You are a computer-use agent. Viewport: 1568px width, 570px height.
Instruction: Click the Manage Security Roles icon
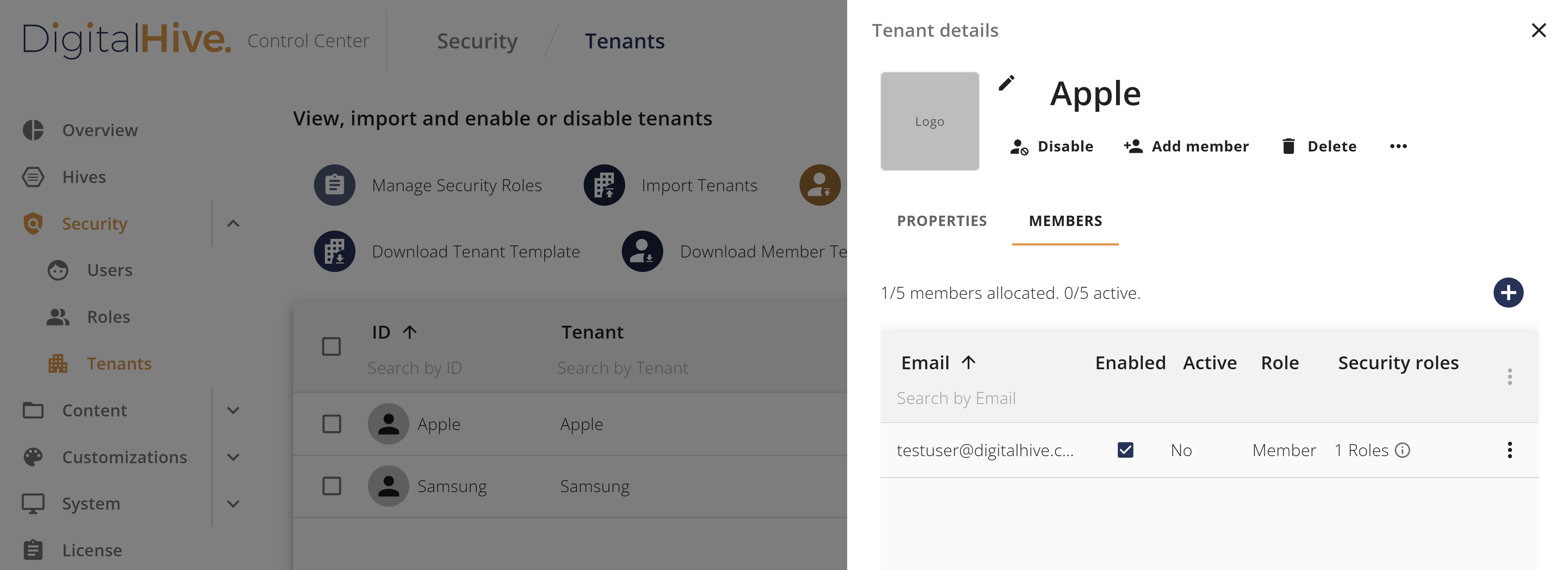tap(334, 185)
